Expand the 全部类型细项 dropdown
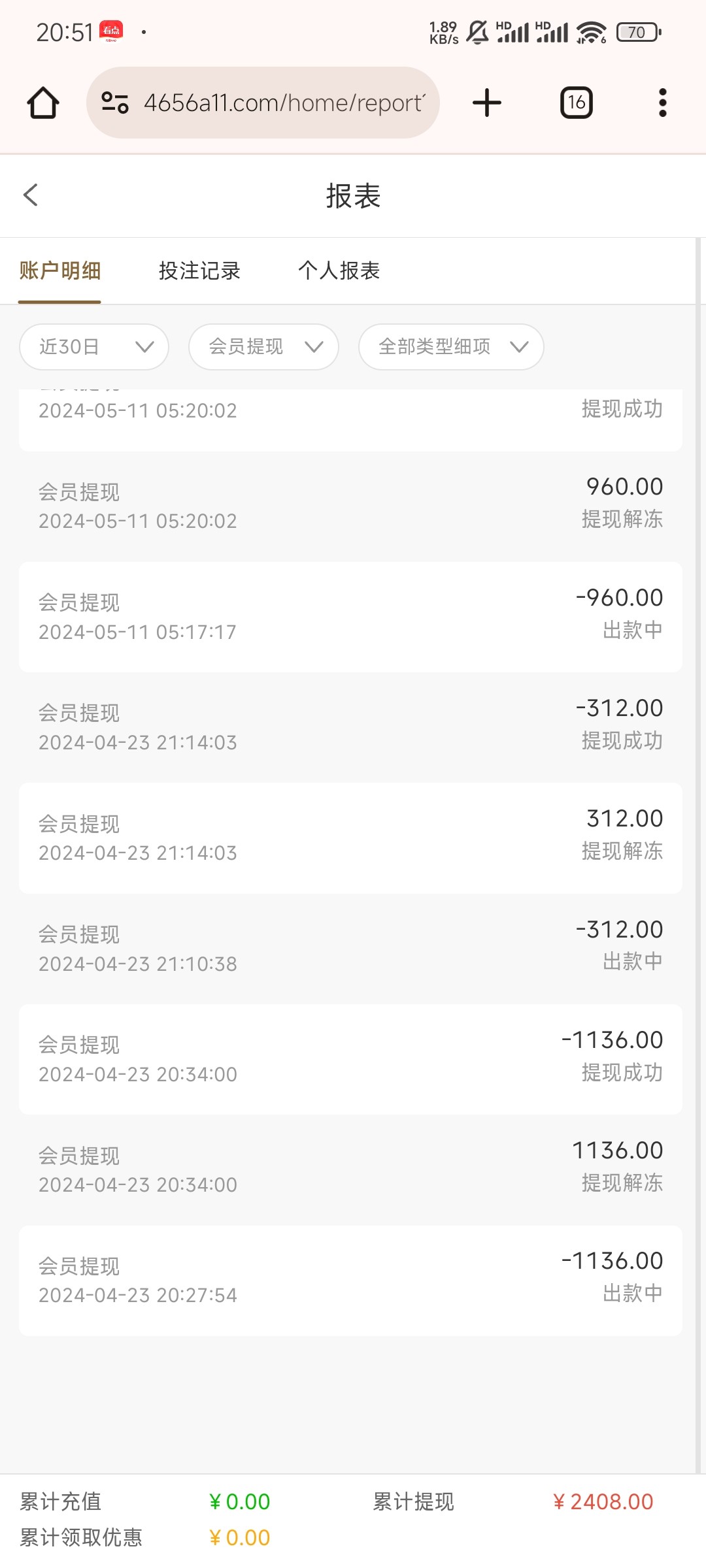This screenshot has height=1568, width=706. point(451,347)
